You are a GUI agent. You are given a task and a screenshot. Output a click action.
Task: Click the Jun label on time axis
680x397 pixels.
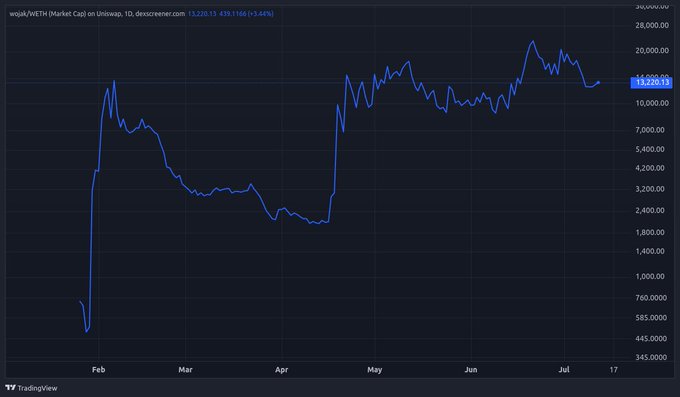471,370
